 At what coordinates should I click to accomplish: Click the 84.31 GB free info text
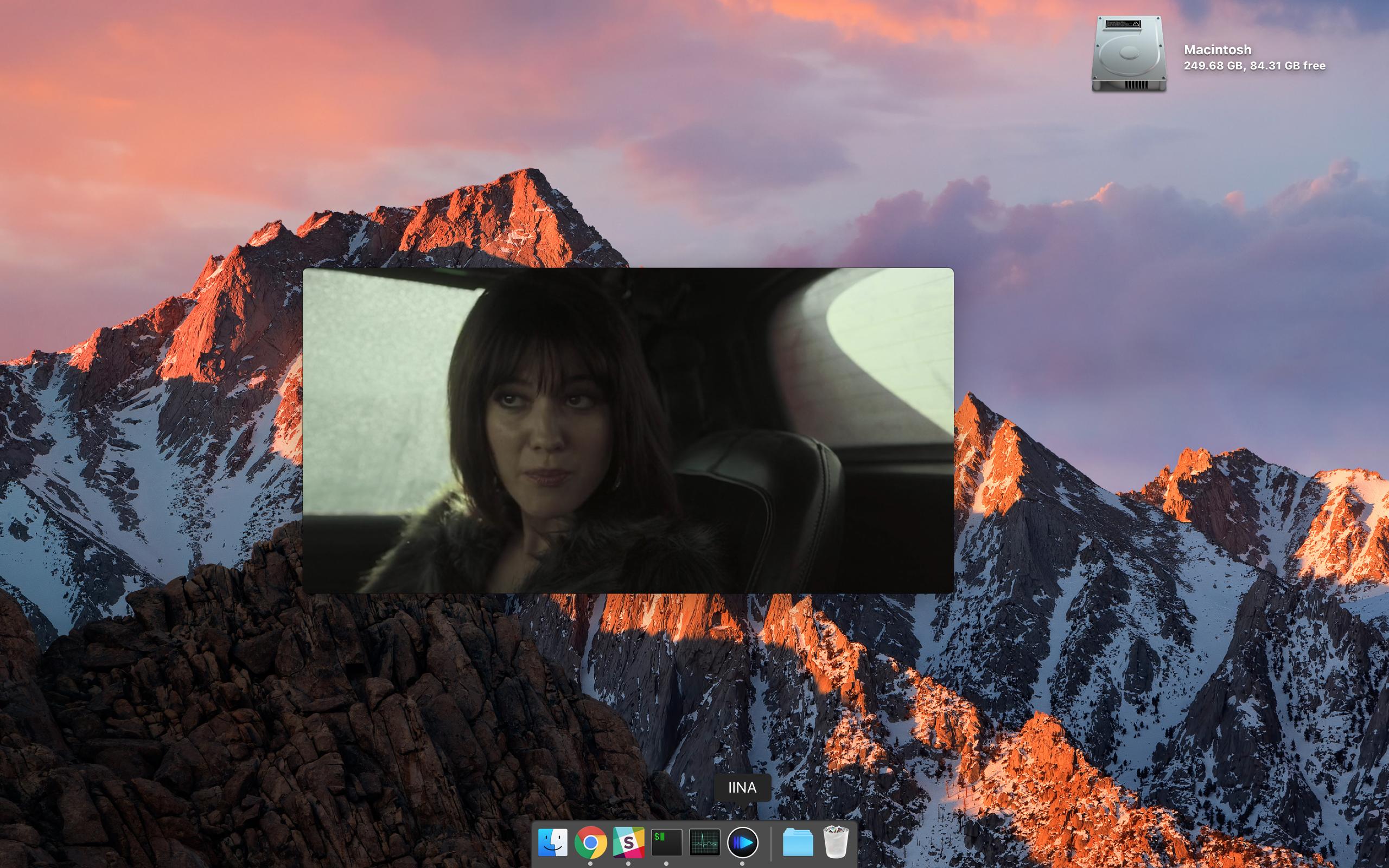pyautogui.click(x=1288, y=66)
